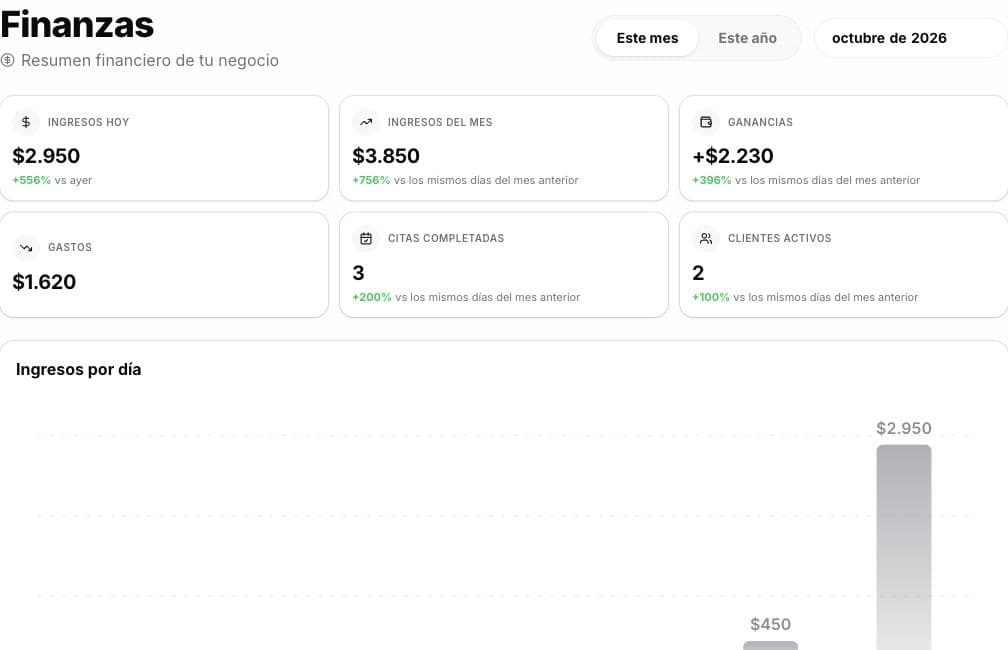Select the $2.950 bar in the chart
This screenshot has width=1008, height=650.
pos(904,547)
